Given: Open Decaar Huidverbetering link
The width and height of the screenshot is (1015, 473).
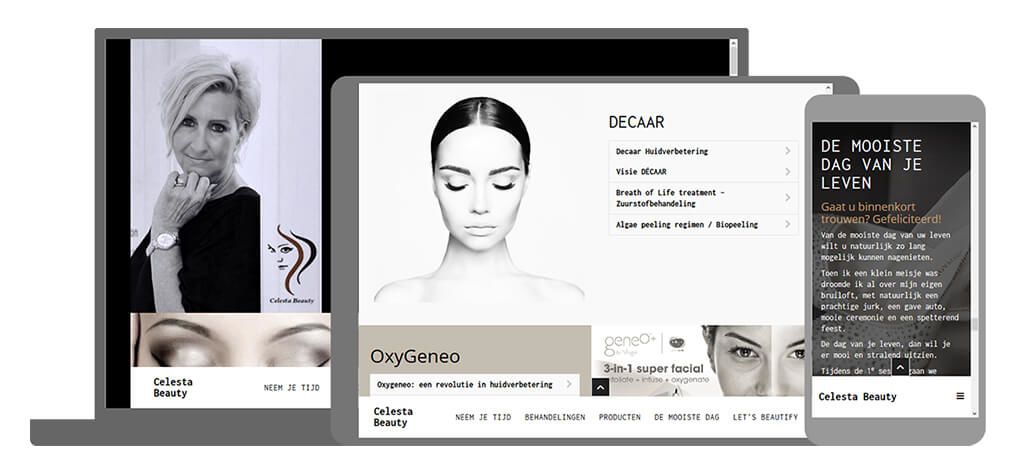Looking at the screenshot, I should 662,151.
